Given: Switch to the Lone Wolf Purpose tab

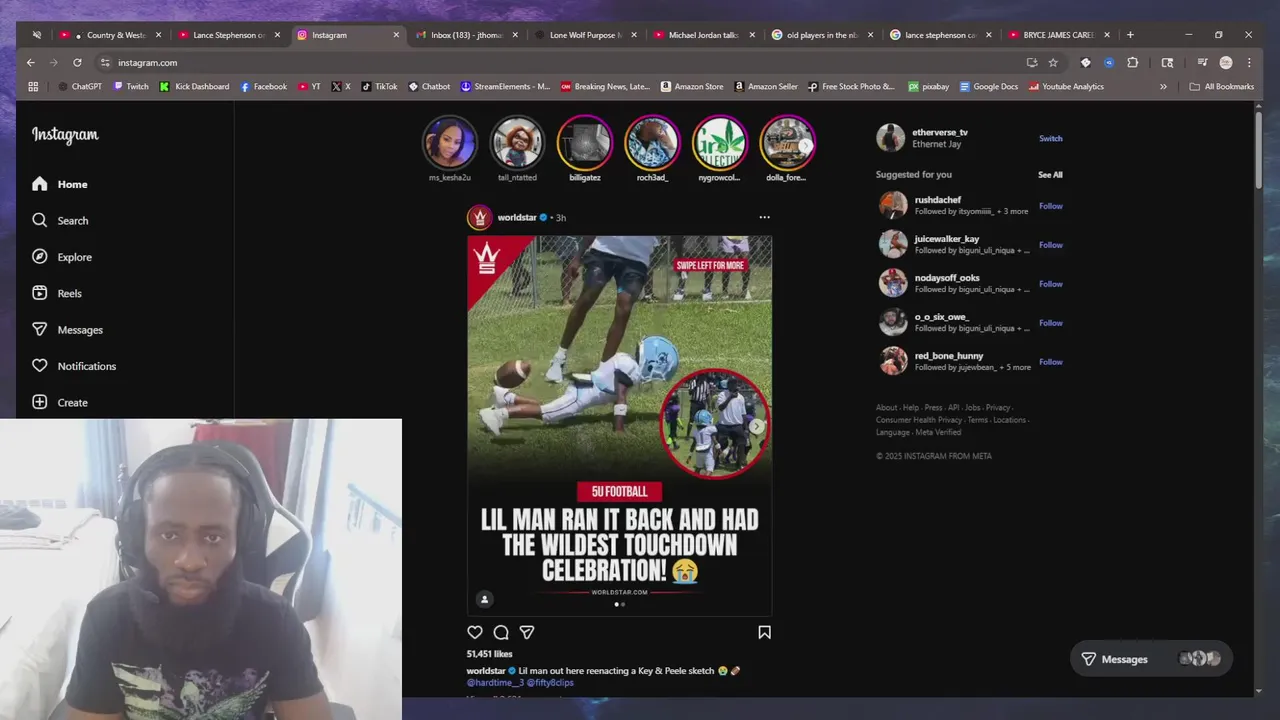Looking at the screenshot, I should (x=585, y=35).
